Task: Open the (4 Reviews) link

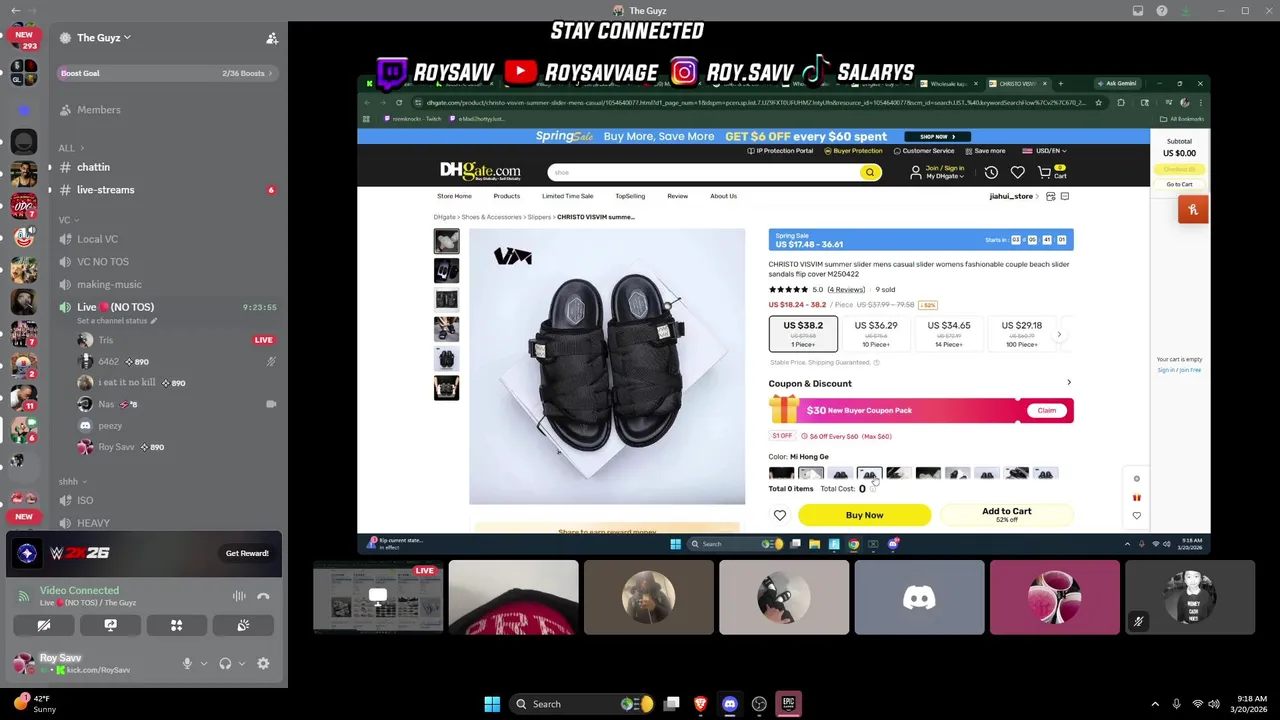Action: pyautogui.click(x=846, y=290)
